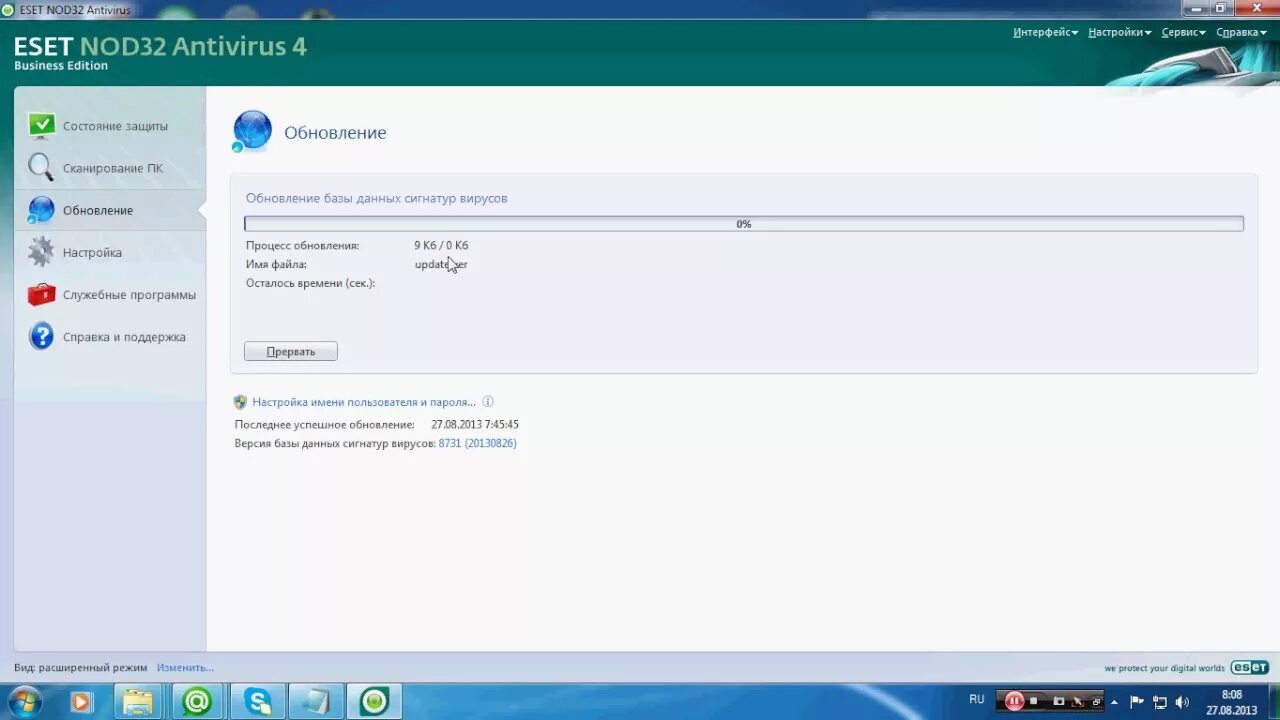Click the update progress bar at 0%
This screenshot has width=1280, height=720.
[x=744, y=224]
